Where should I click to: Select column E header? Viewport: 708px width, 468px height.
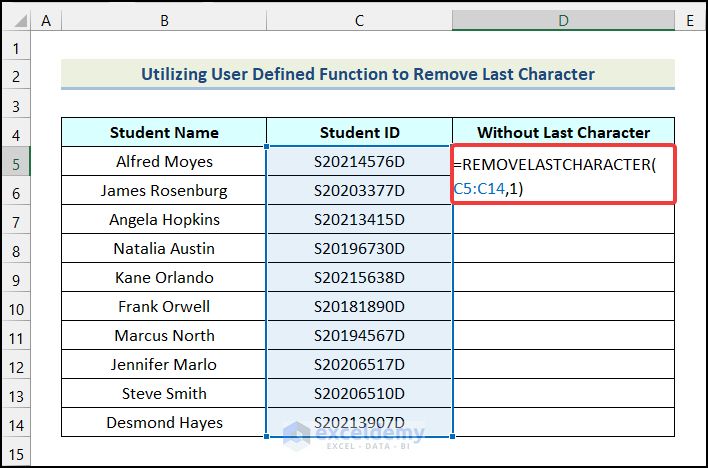point(689,20)
